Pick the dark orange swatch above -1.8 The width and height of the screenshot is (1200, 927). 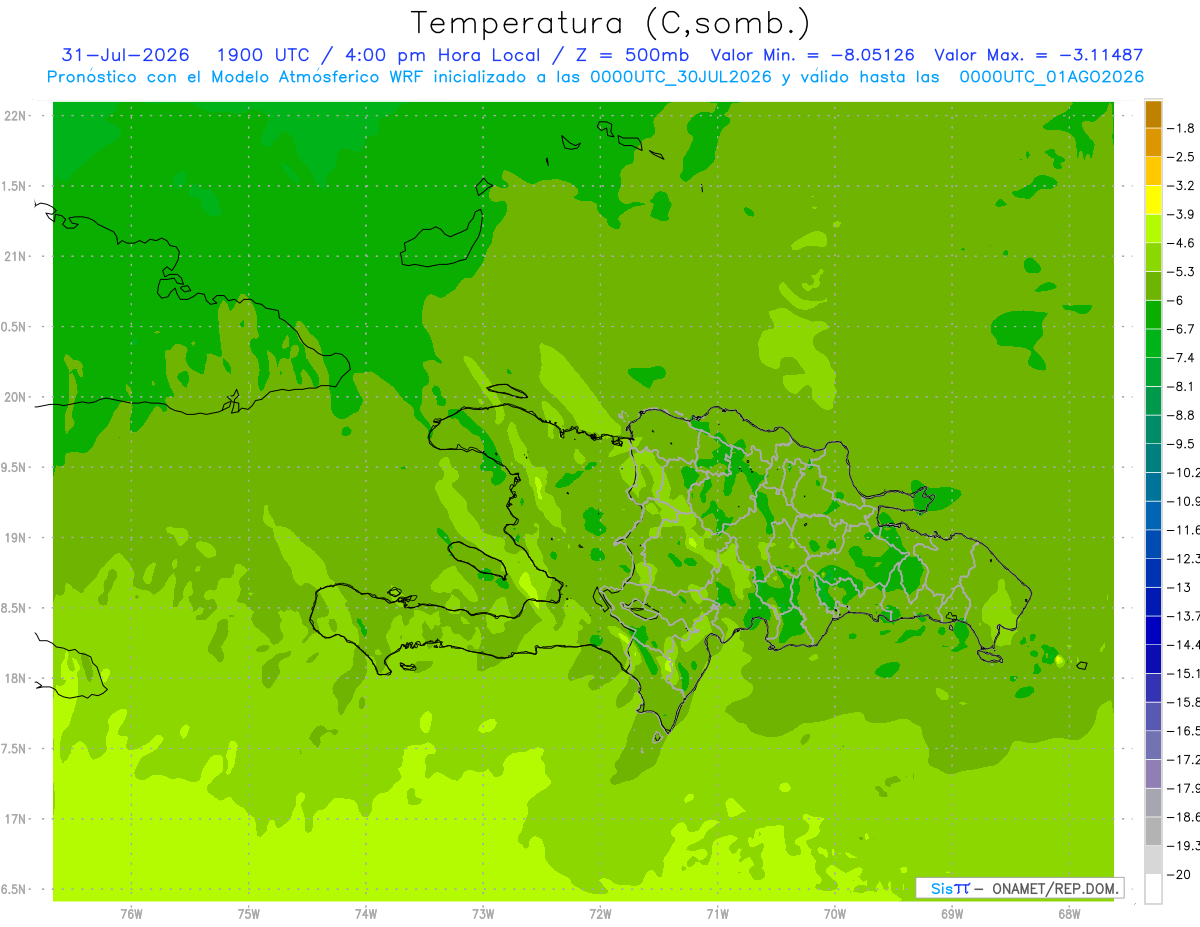click(x=1153, y=114)
